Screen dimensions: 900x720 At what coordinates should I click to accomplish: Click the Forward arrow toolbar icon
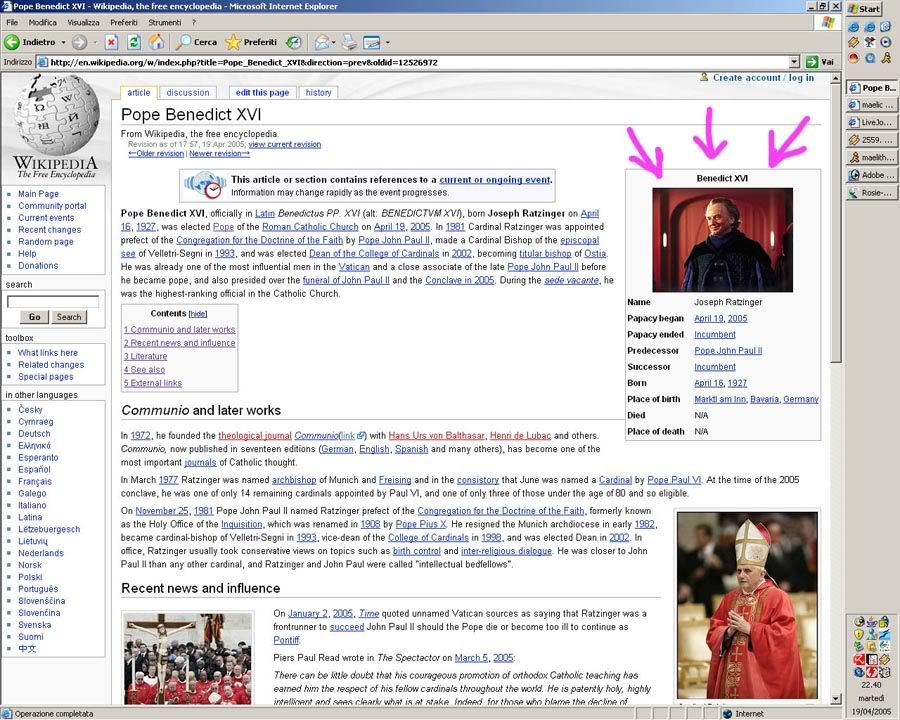79,42
